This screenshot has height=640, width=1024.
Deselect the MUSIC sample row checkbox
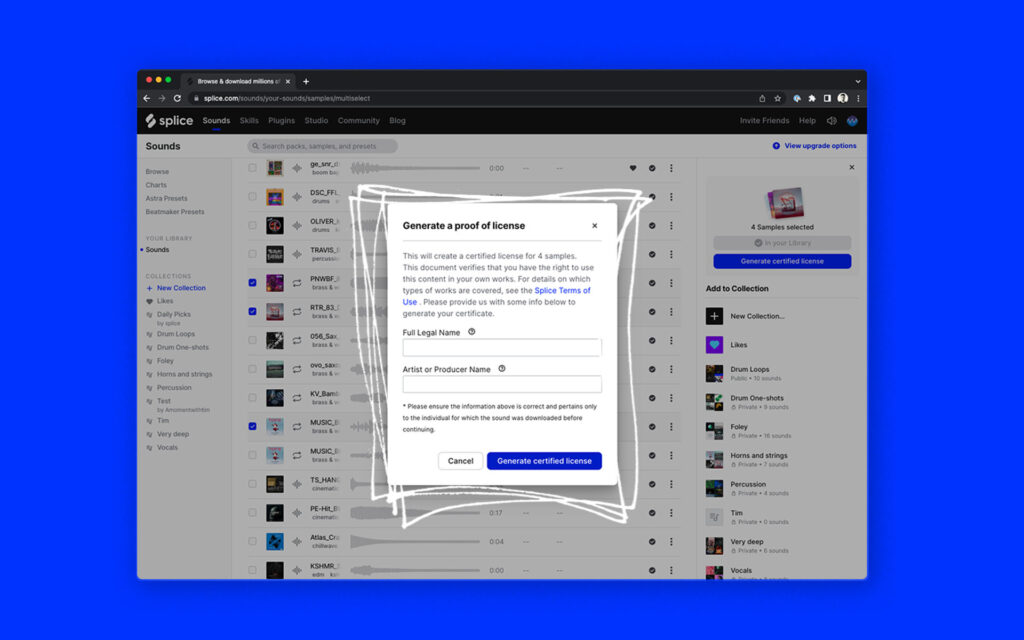252,426
